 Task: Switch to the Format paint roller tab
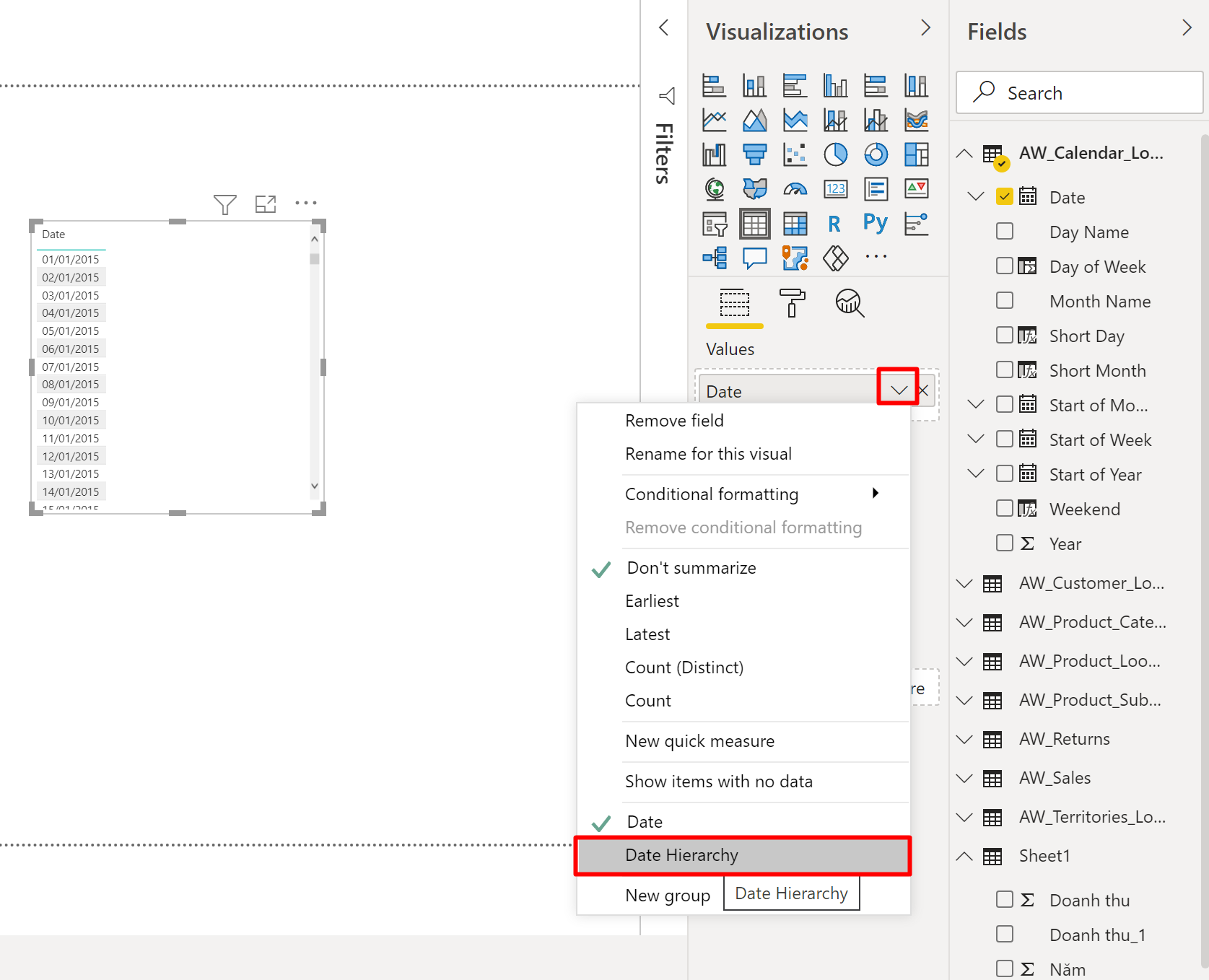coord(792,302)
